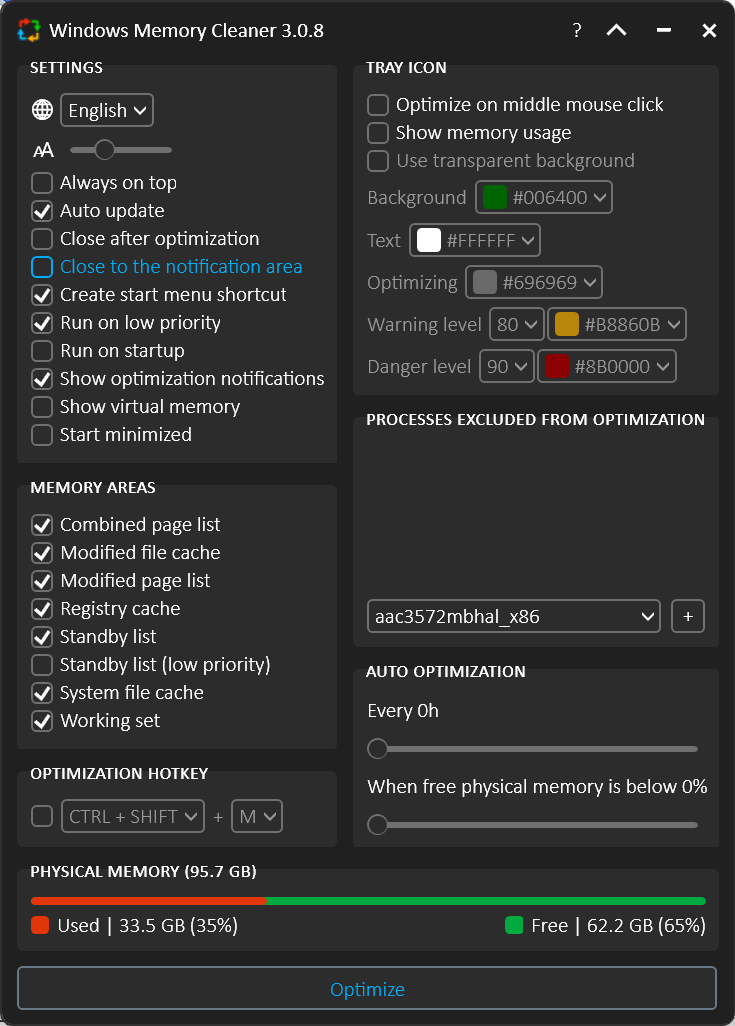Click the Windows Memory Cleaner application logo
This screenshot has width=735, height=1026.
pyautogui.click(x=28, y=30)
